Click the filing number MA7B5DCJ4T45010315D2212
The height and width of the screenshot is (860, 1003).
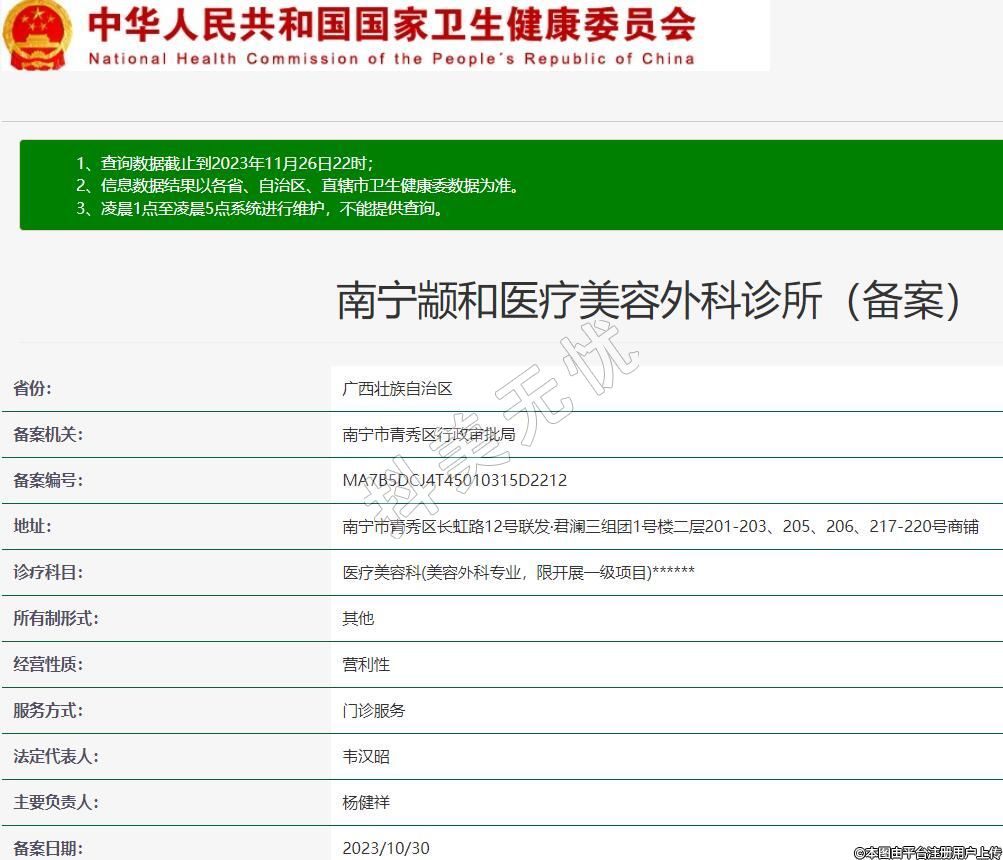click(454, 481)
